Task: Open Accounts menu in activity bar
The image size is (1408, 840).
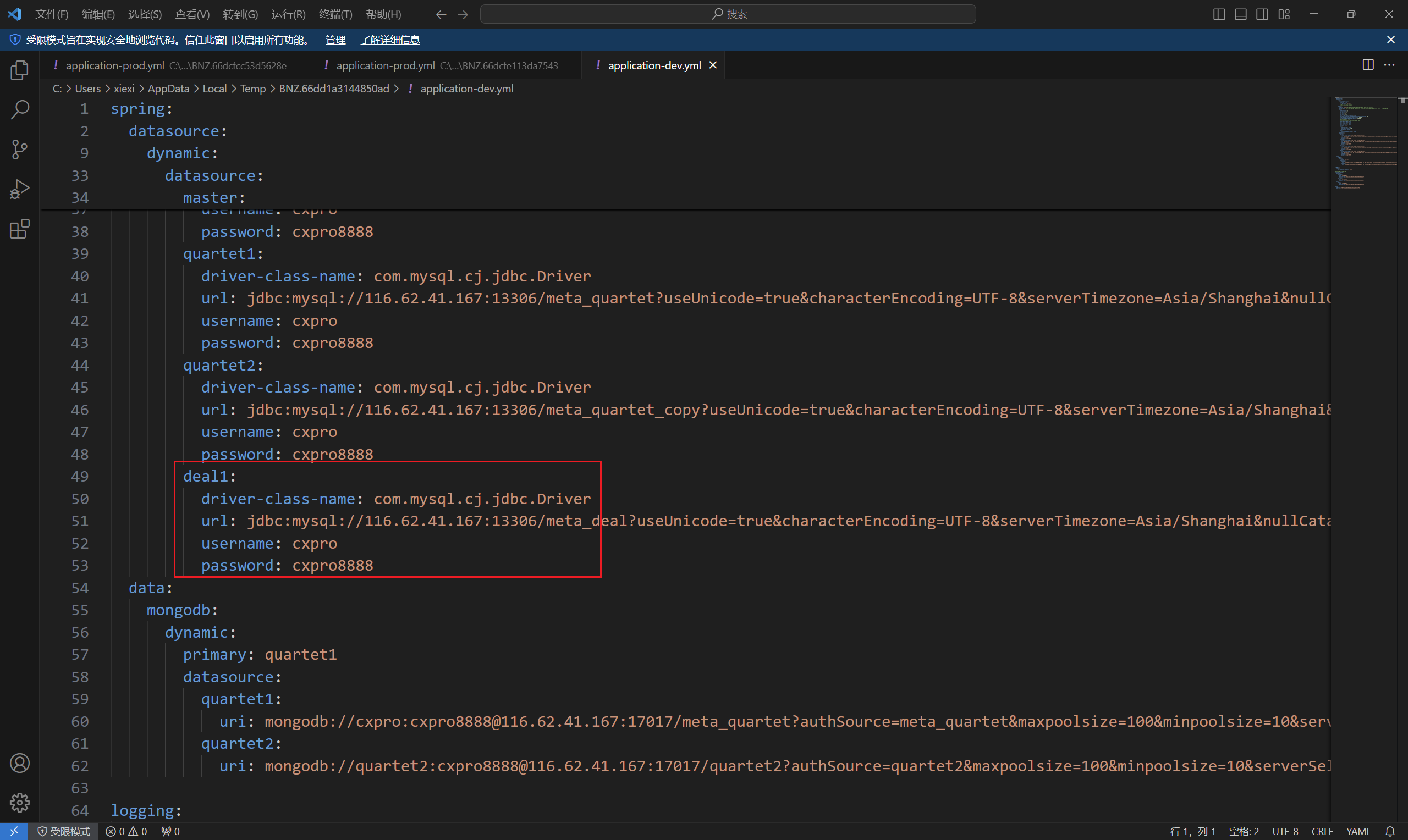Action: click(20, 763)
